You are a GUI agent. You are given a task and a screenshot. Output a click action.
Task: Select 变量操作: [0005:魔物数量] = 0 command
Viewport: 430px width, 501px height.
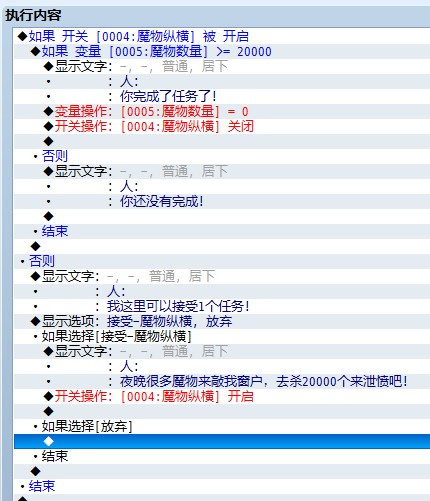[222, 111]
